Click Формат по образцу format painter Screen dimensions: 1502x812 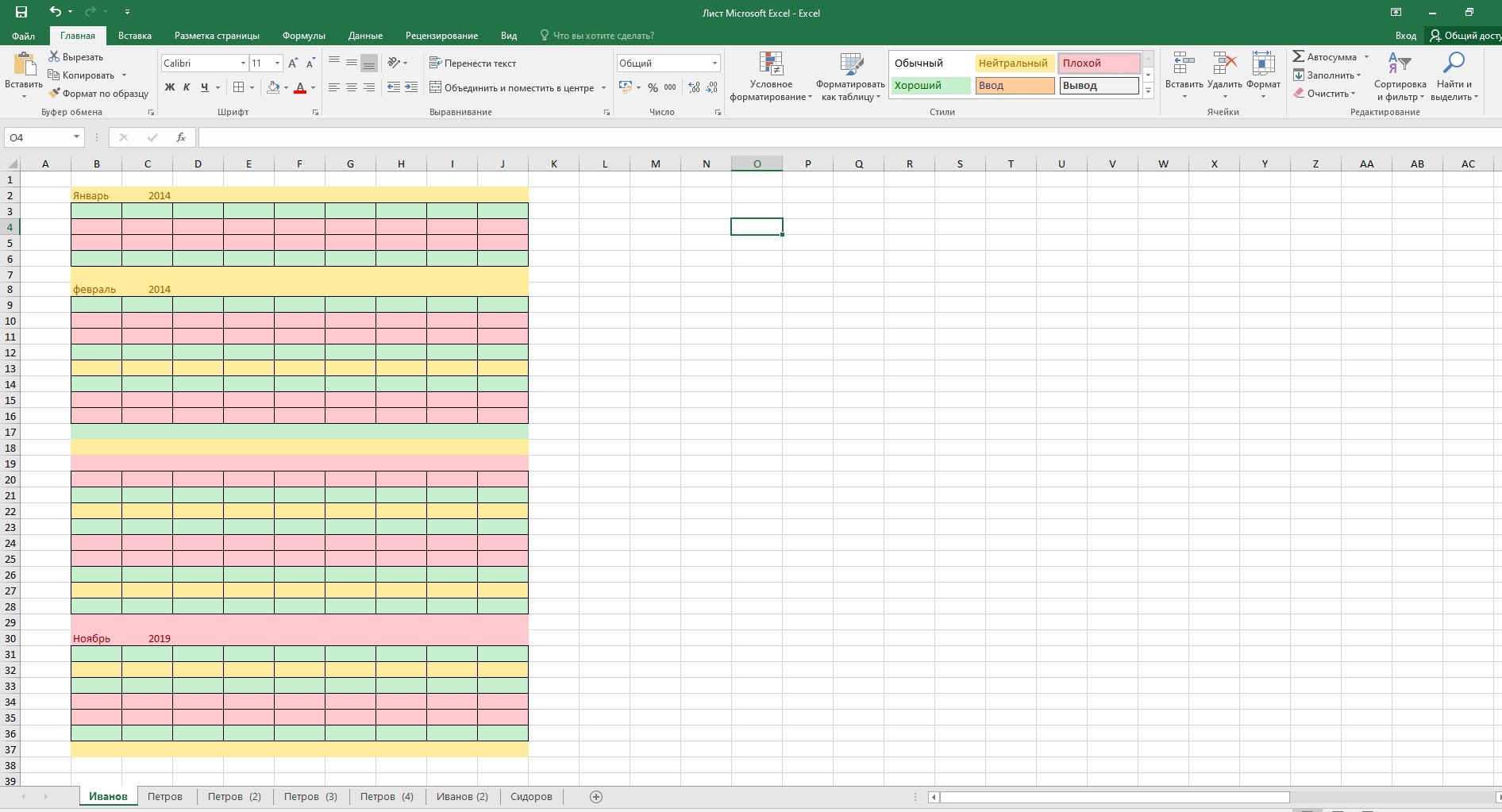(98, 94)
